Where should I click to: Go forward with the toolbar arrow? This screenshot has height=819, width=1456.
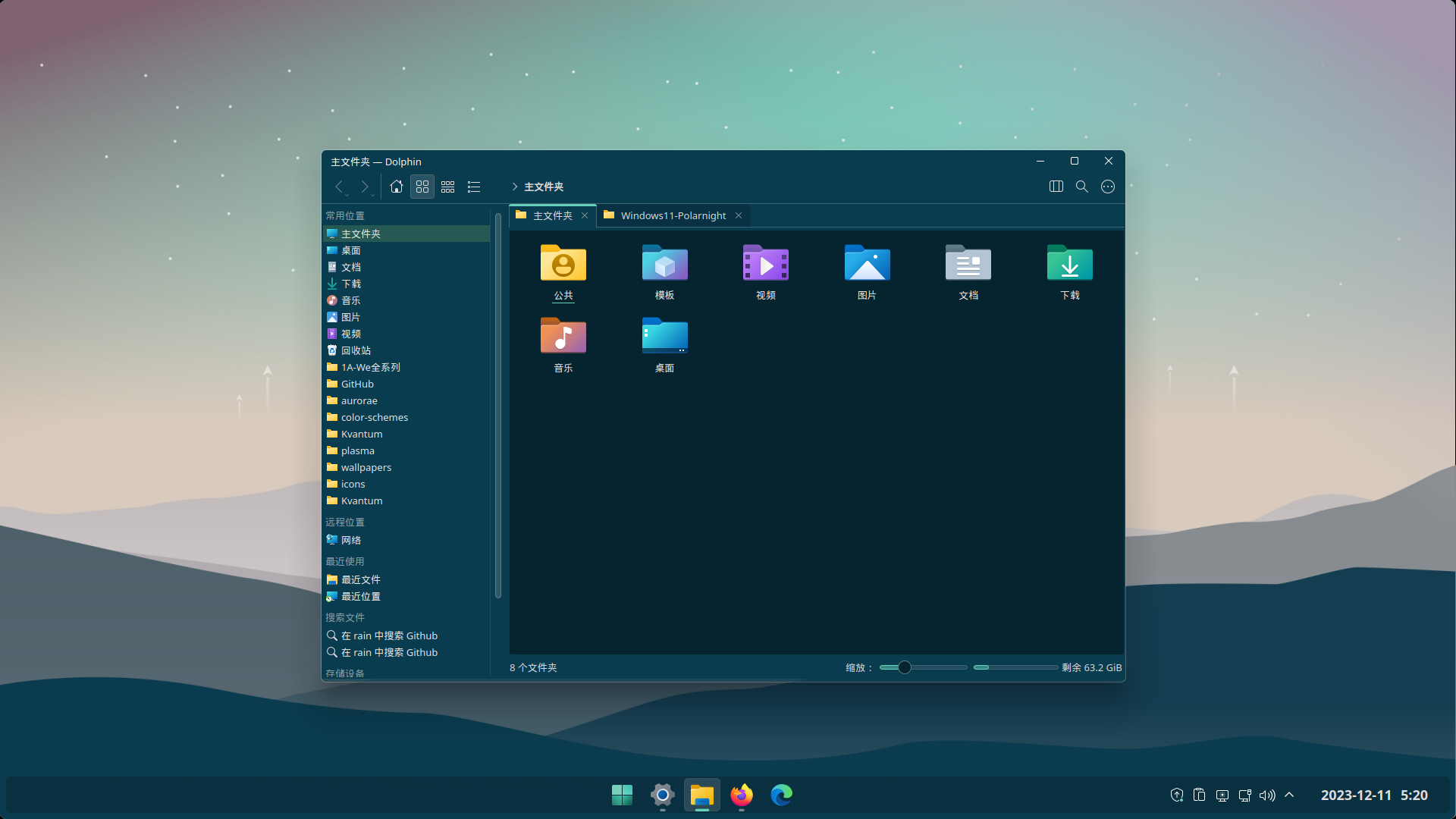click(x=365, y=187)
